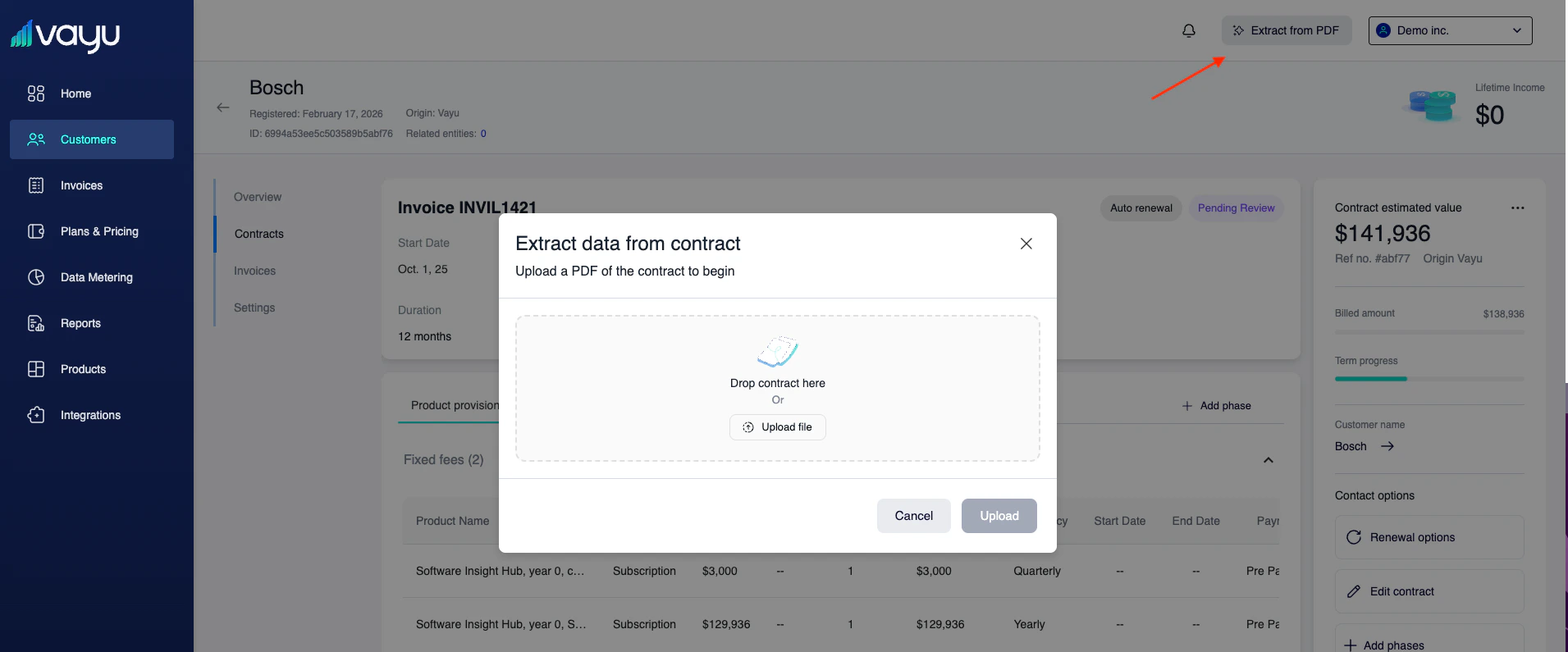The height and width of the screenshot is (652, 1568).
Task: Open contract options ellipsis menu
Action: click(1518, 207)
